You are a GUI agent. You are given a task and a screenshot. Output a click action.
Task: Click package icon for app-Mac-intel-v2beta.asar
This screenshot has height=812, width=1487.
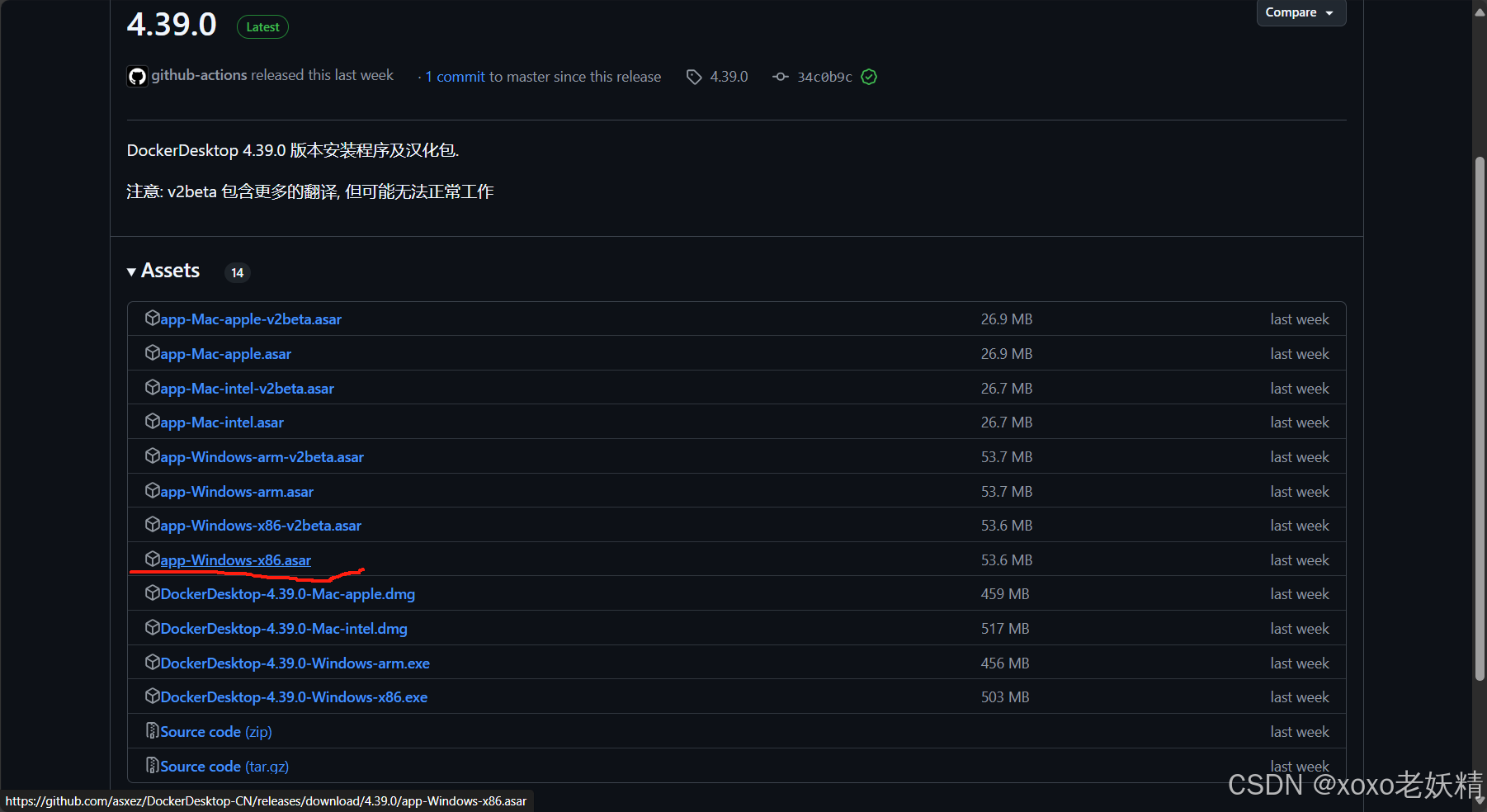point(152,387)
